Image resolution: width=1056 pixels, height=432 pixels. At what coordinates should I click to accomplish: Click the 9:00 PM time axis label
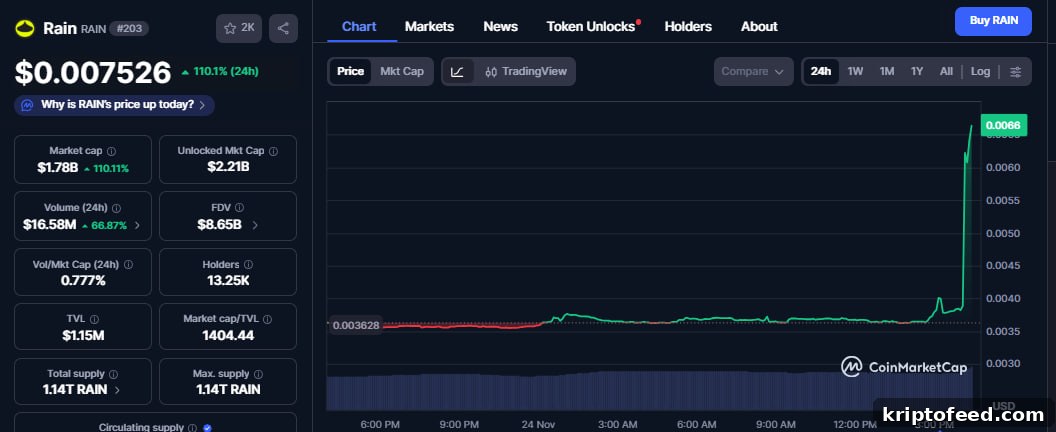(x=459, y=425)
